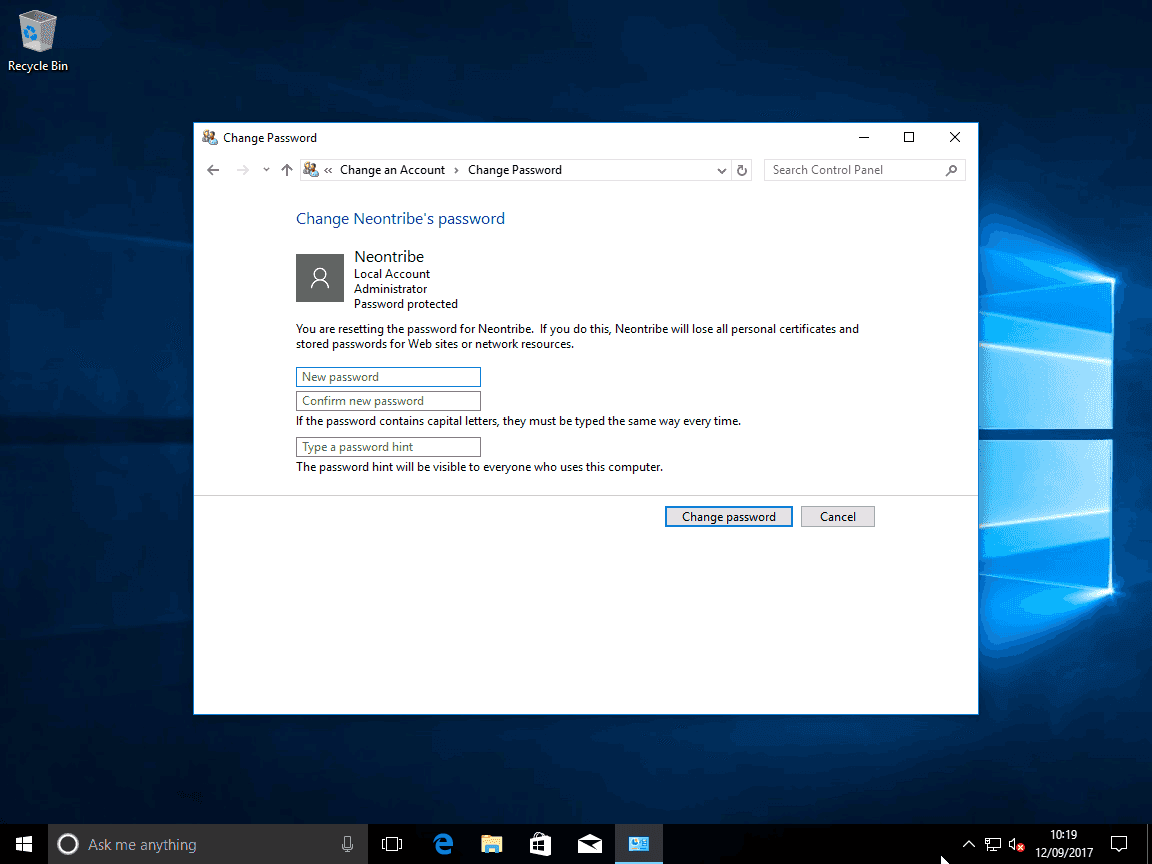Click the Refresh button in address bar
The height and width of the screenshot is (864, 1152).
tap(742, 170)
